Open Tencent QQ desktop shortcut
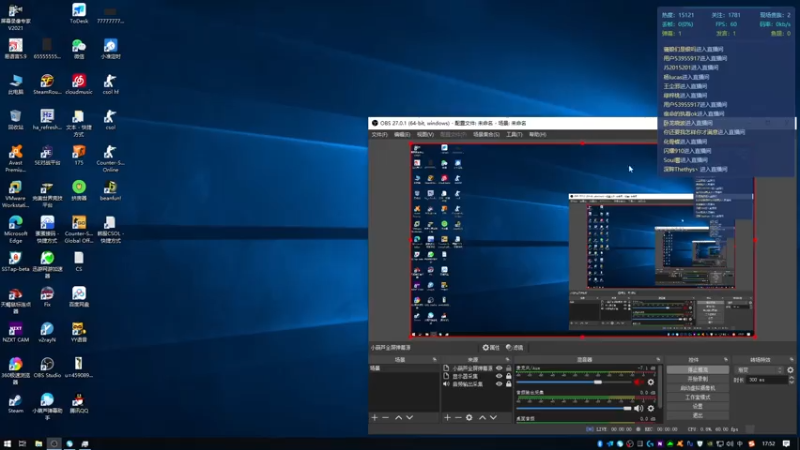 point(79,403)
